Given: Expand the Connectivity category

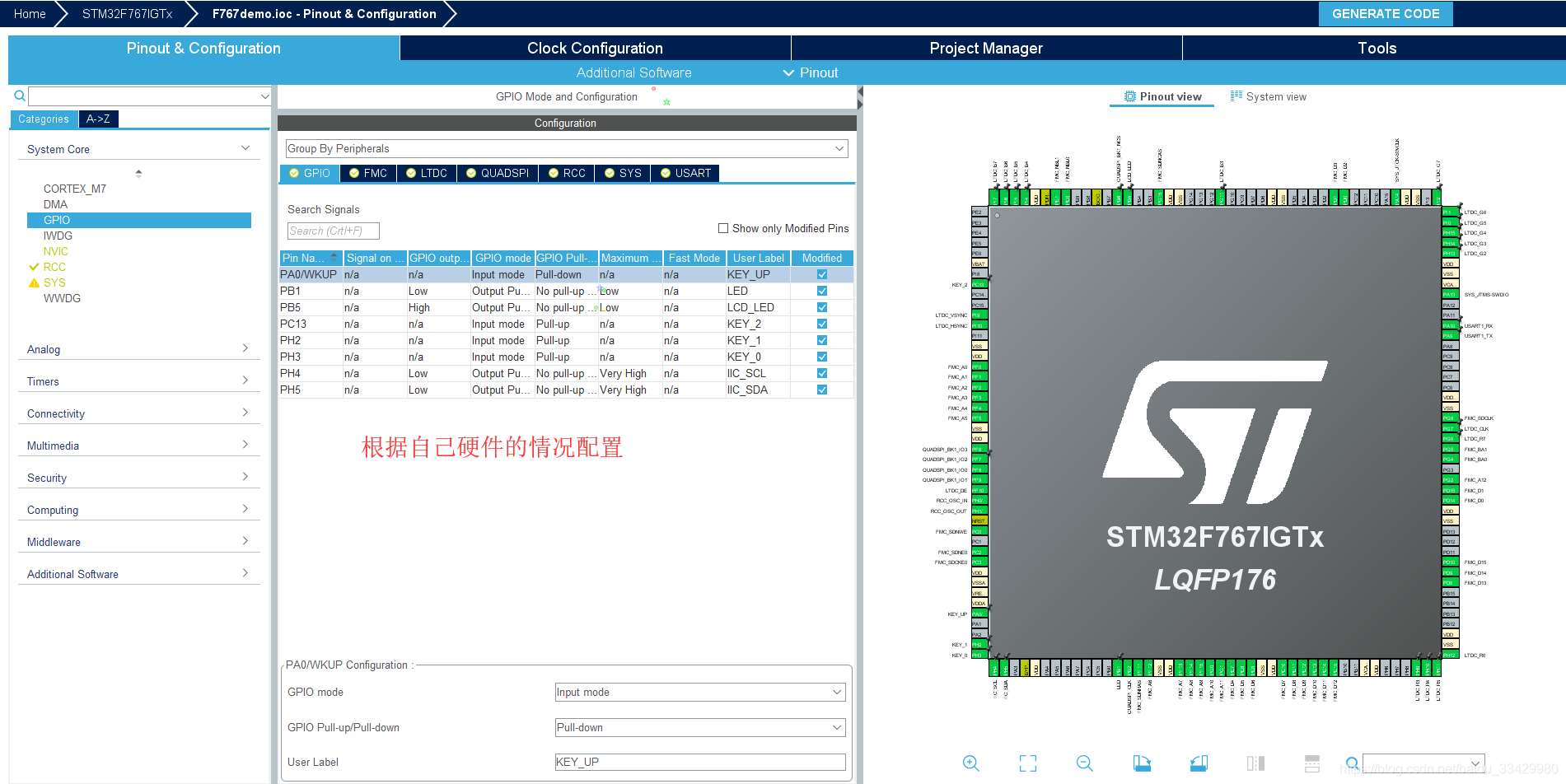Looking at the screenshot, I should click(x=245, y=413).
